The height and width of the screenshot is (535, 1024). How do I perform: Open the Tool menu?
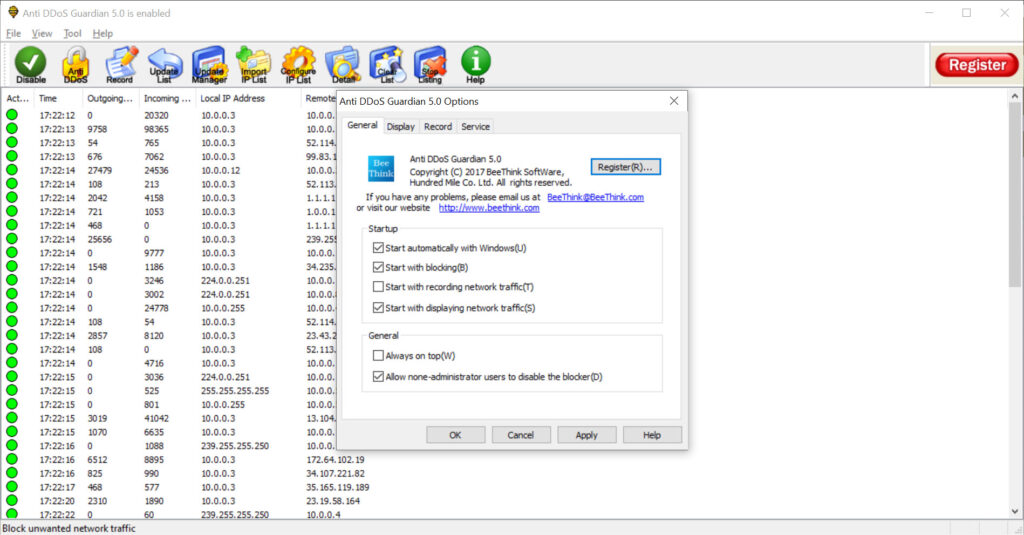72,33
